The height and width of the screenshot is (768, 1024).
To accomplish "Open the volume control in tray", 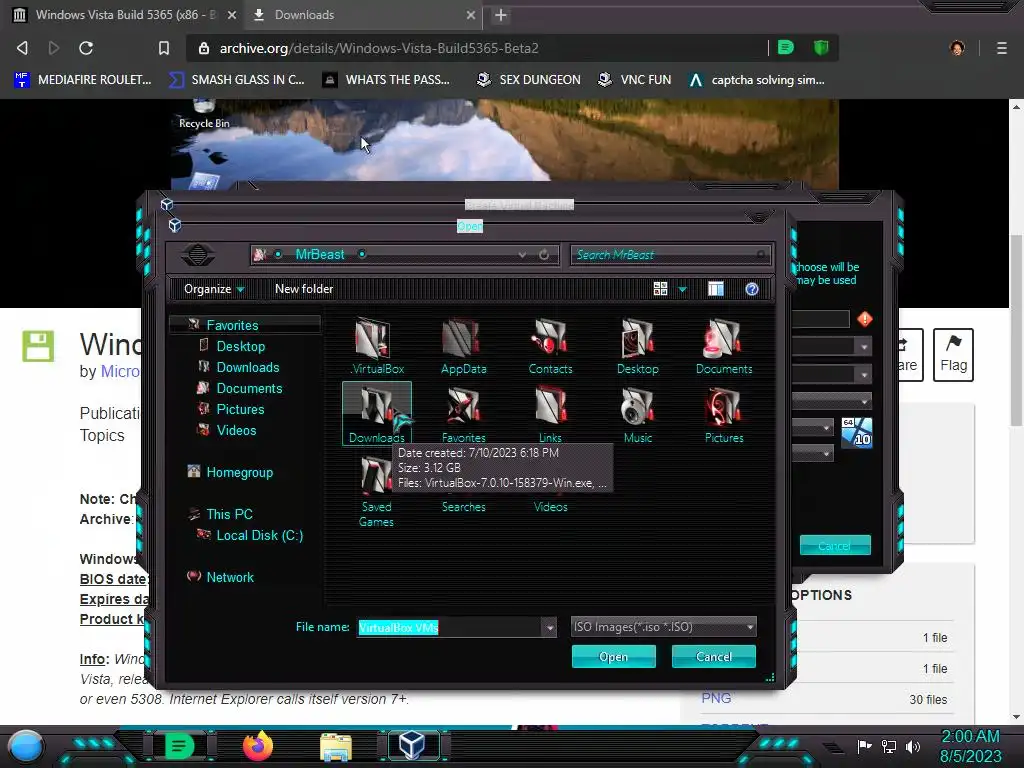I will [913, 746].
